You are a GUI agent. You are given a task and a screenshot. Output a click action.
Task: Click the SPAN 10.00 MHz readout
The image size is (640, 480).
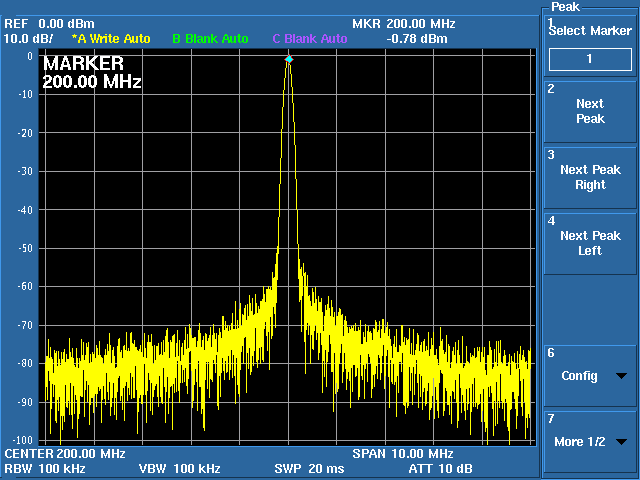(x=403, y=453)
